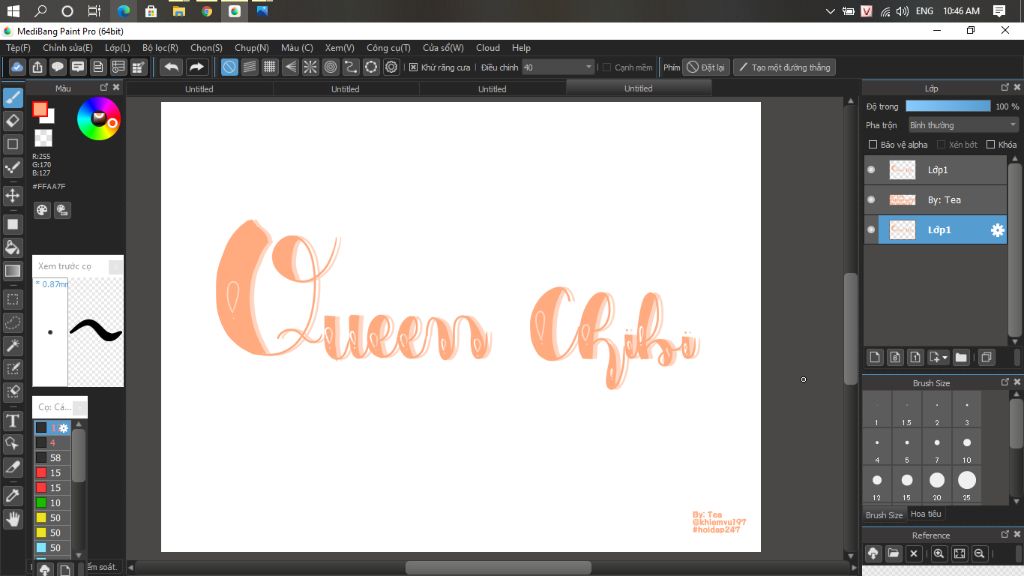Select the Text tool
This screenshot has width=1024, height=576.
click(x=12, y=421)
